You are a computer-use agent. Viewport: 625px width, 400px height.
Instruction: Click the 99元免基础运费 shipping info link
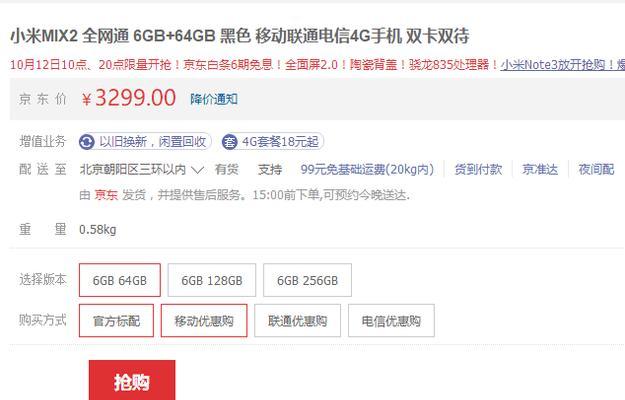tap(367, 170)
